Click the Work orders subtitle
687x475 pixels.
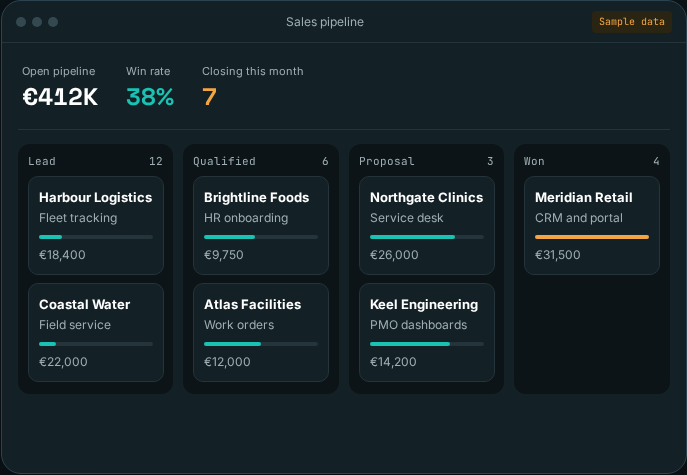pos(239,325)
